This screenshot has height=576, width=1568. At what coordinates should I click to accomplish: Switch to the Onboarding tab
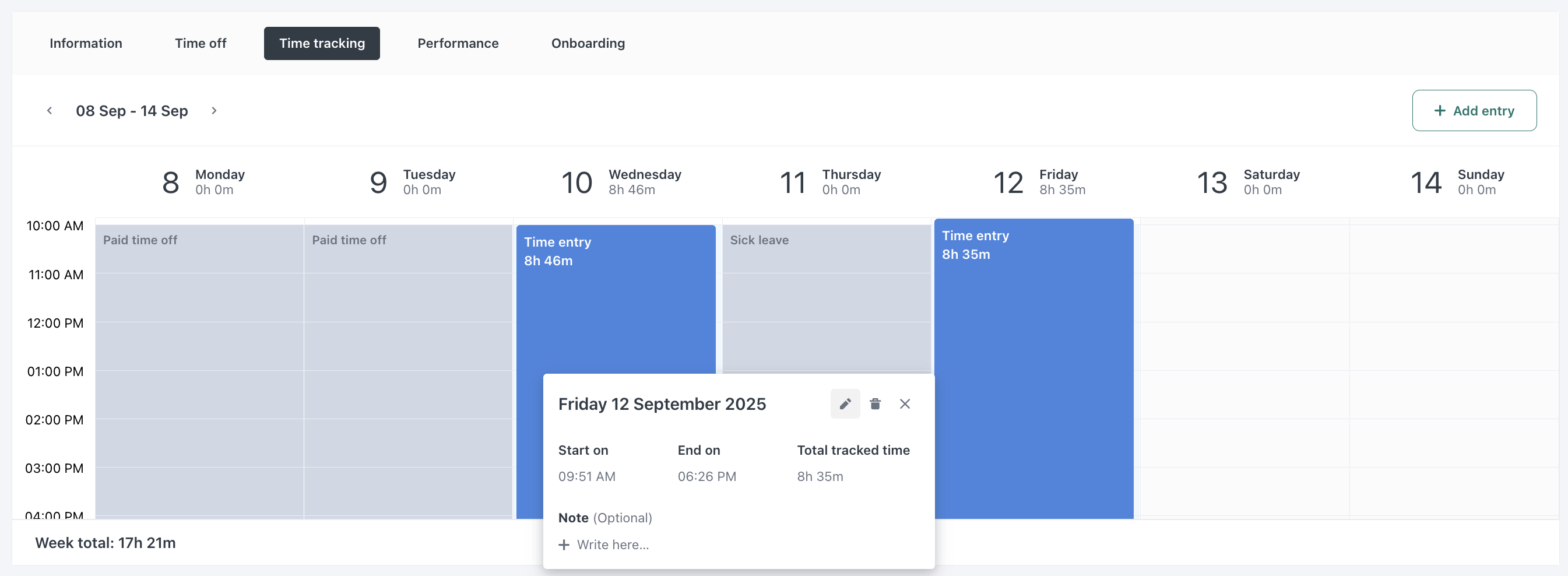(x=588, y=43)
